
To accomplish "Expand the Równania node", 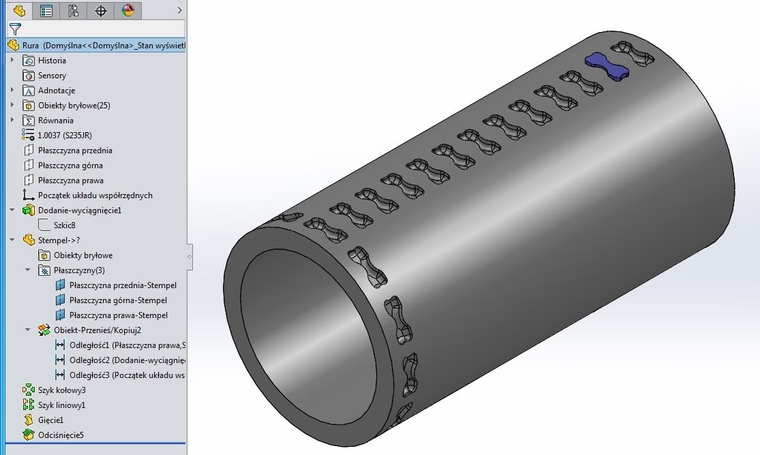I will [x=12, y=120].
